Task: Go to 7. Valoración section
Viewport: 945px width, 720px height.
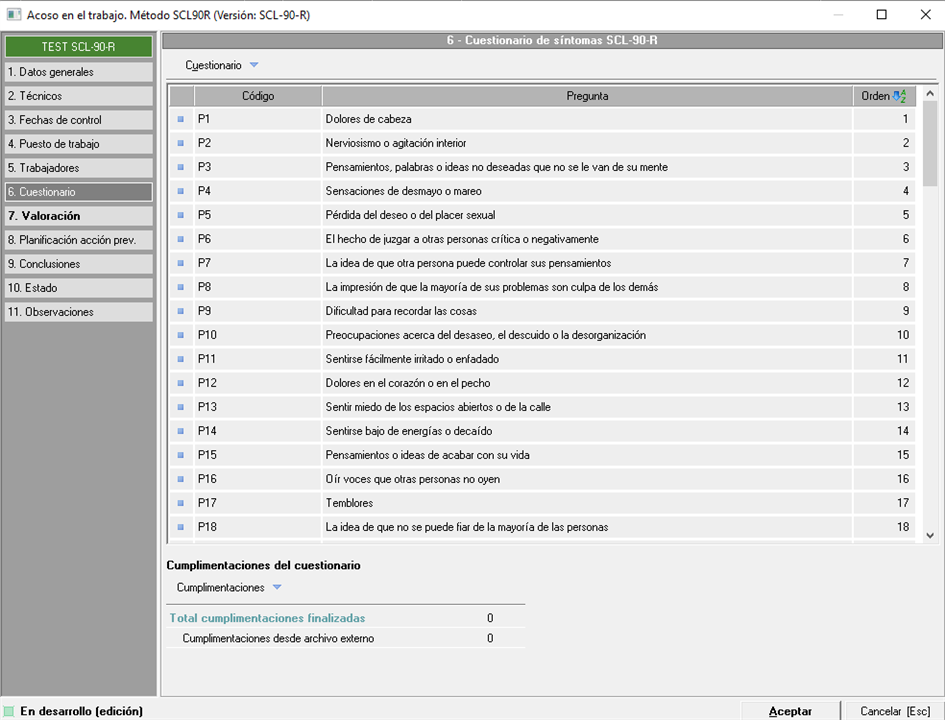Action: (x=78, y=216)
